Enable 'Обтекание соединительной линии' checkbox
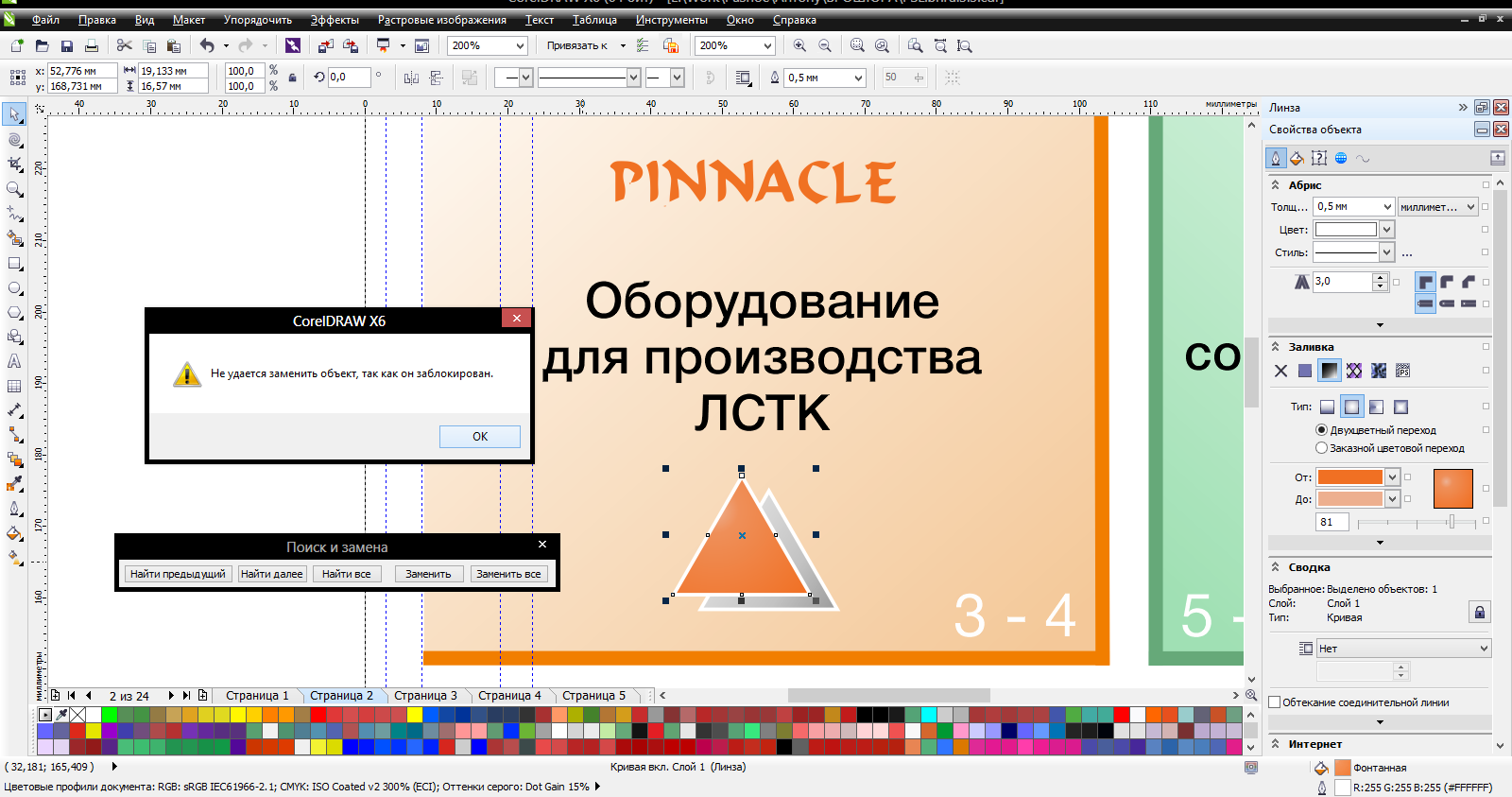The width and height of the screenshot is (1512, 797). point(1275,702)
